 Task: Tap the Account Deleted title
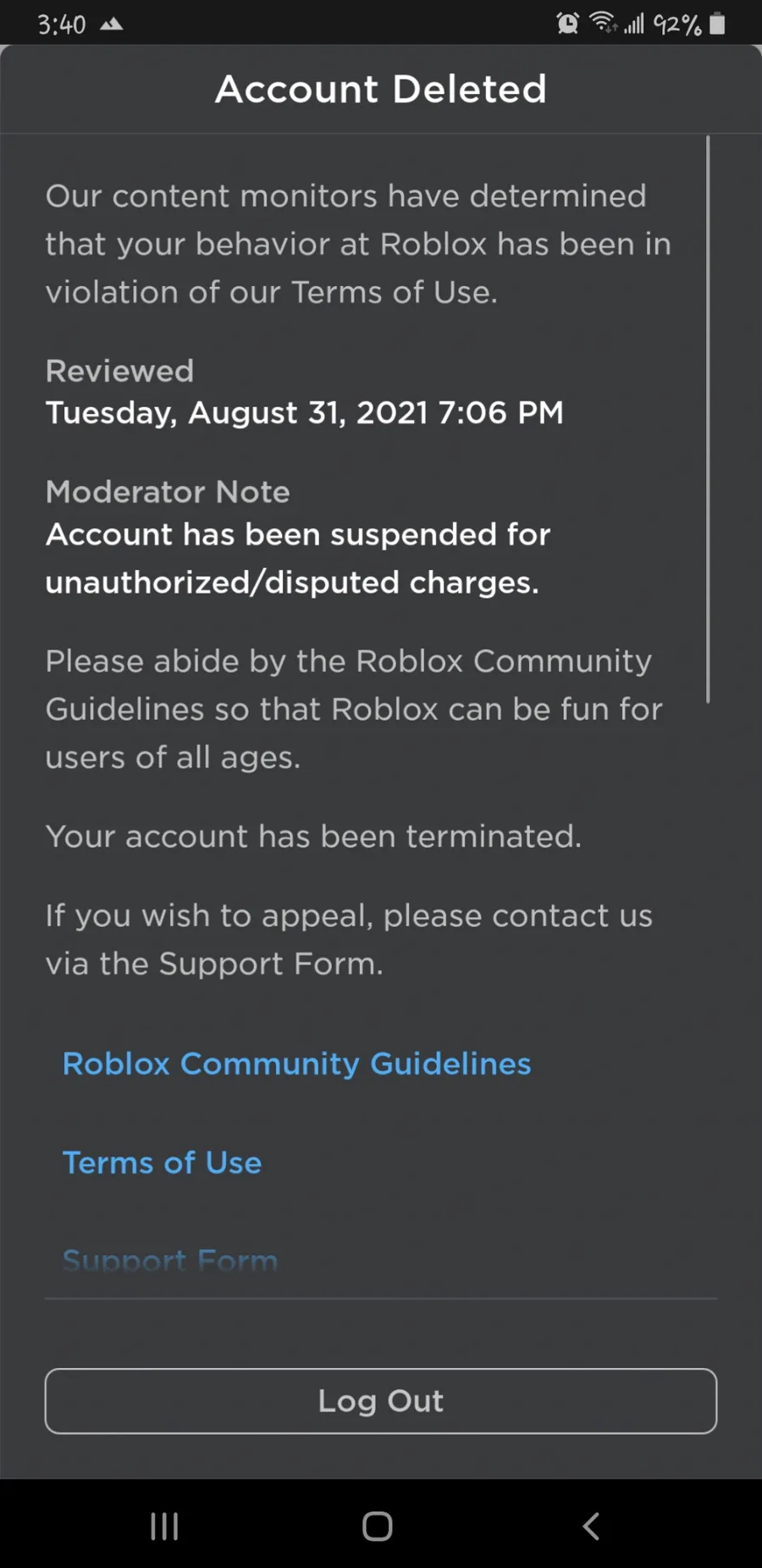click(381, 89)
